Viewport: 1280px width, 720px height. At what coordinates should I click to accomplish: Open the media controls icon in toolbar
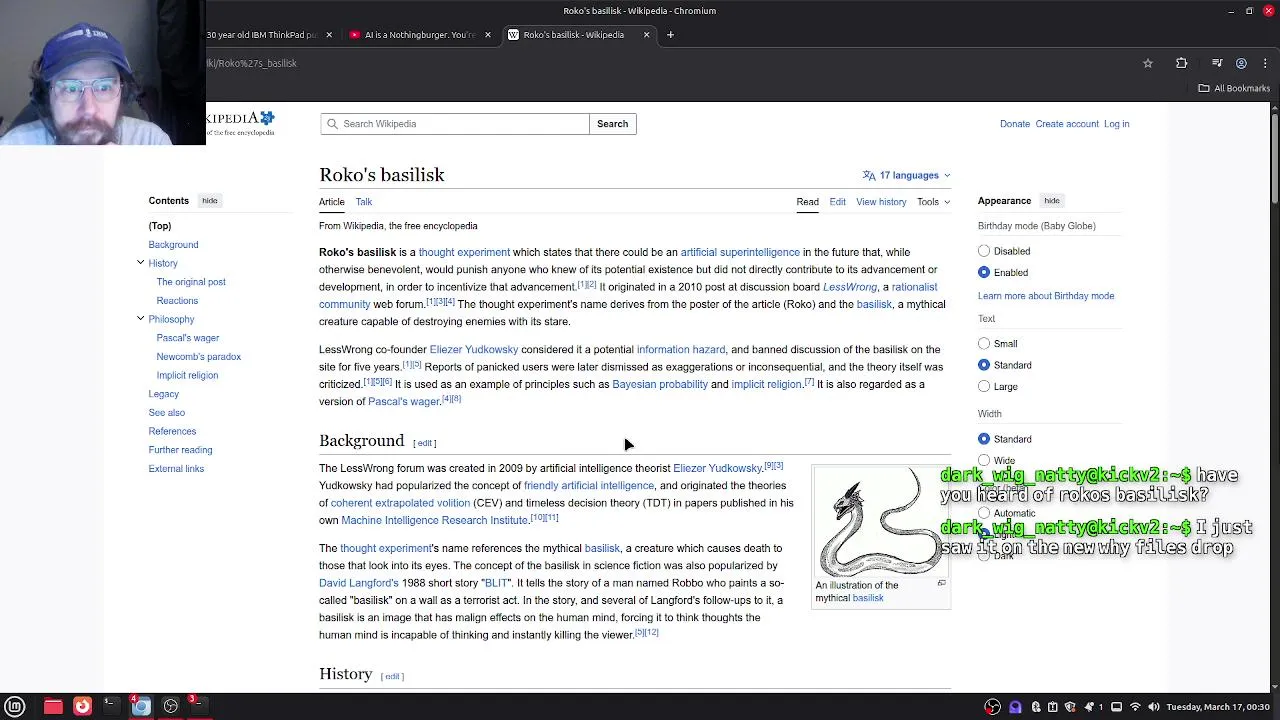pos(1217,63)
